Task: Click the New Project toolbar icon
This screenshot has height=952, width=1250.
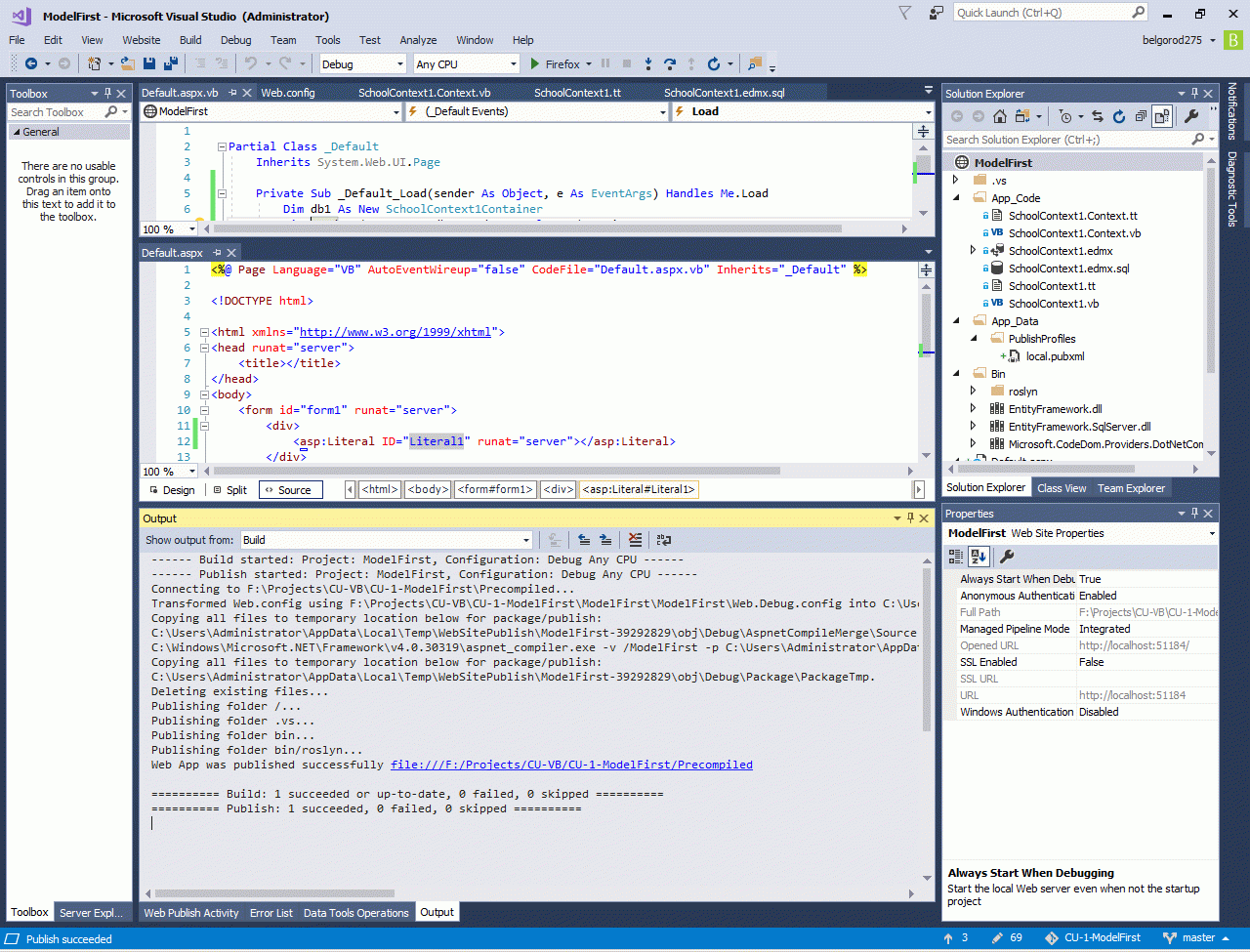Action: [95, 63]
